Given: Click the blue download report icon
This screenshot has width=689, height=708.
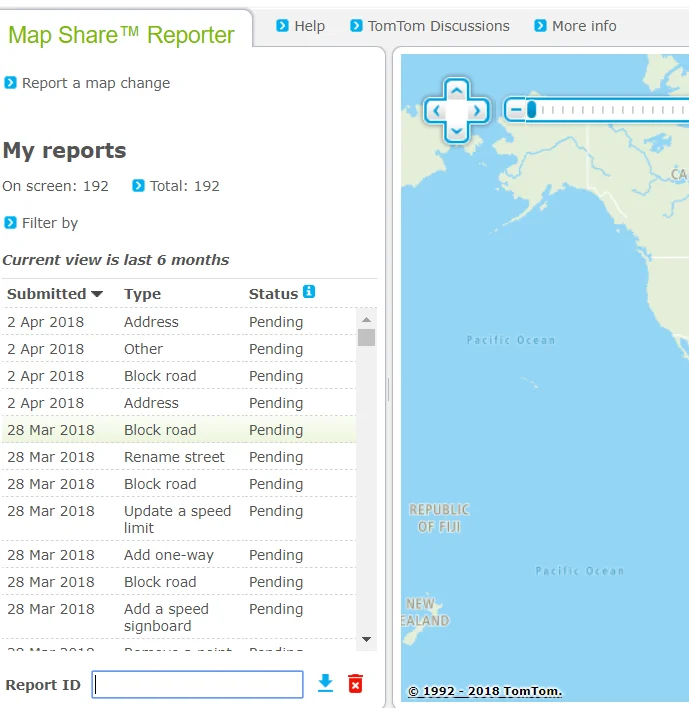Looking at the screenshot, I should pos(325,683).
